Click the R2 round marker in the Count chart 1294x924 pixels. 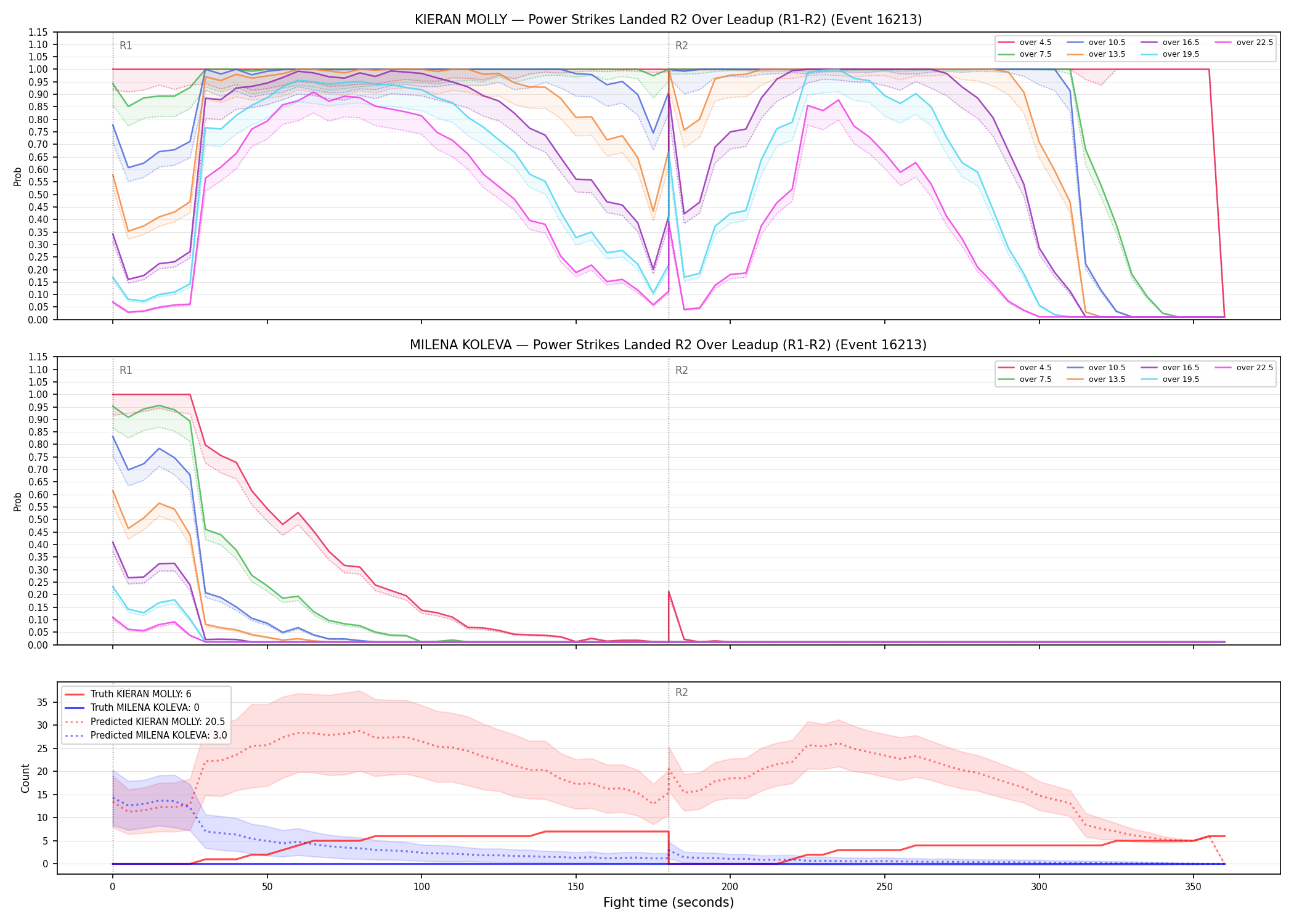click(x=682, y=692)
